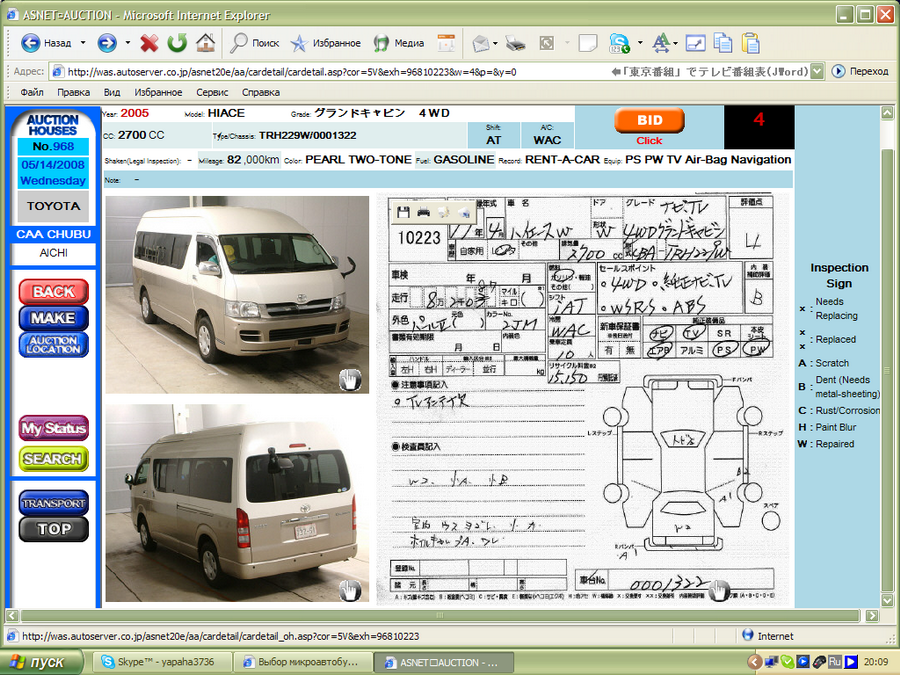Click the red BACK button
Screen dimensions: 900x675
point(53,291)
